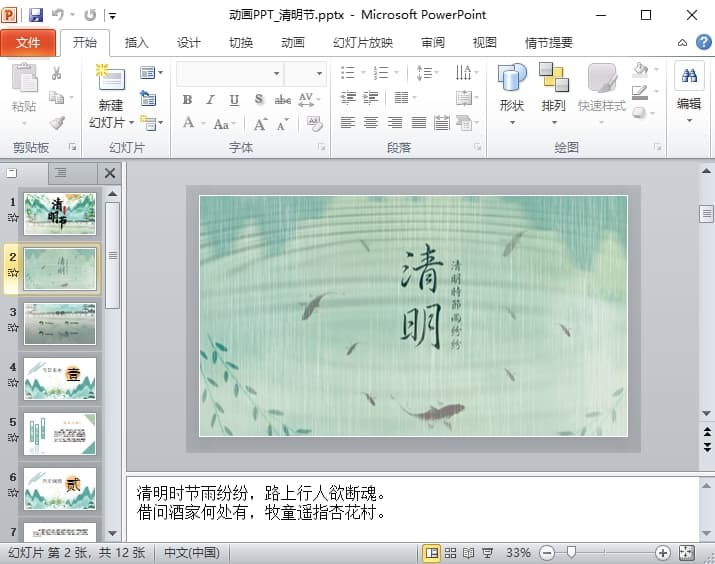The height and width of the screenshot is (564, 715).
Task: Open the font size combo box
Action: pyautogui.click(x=305, y=73)
